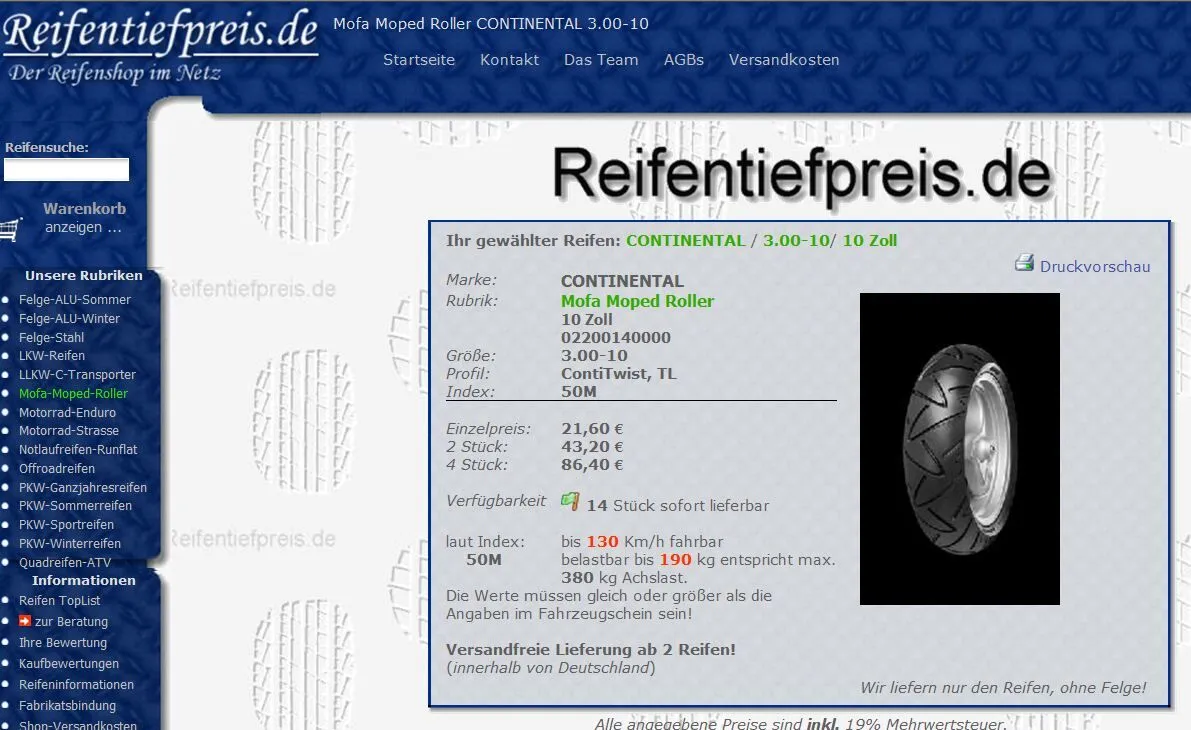Open Notlaufreifen-Runflat category

click(x=77, y=450)
